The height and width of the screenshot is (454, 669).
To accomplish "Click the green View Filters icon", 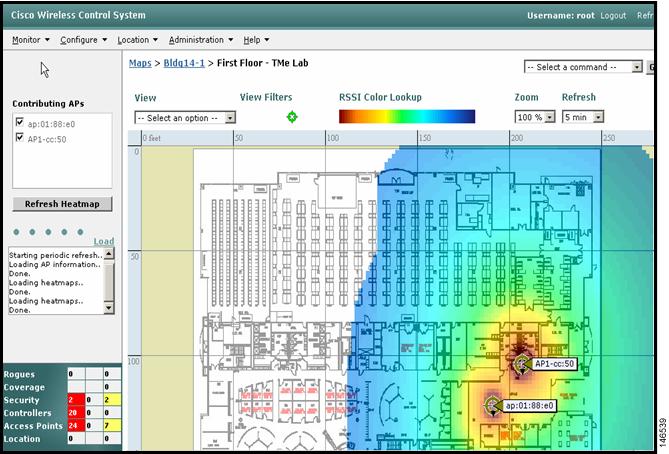I will pyautogui.click(x=292, y=116).
